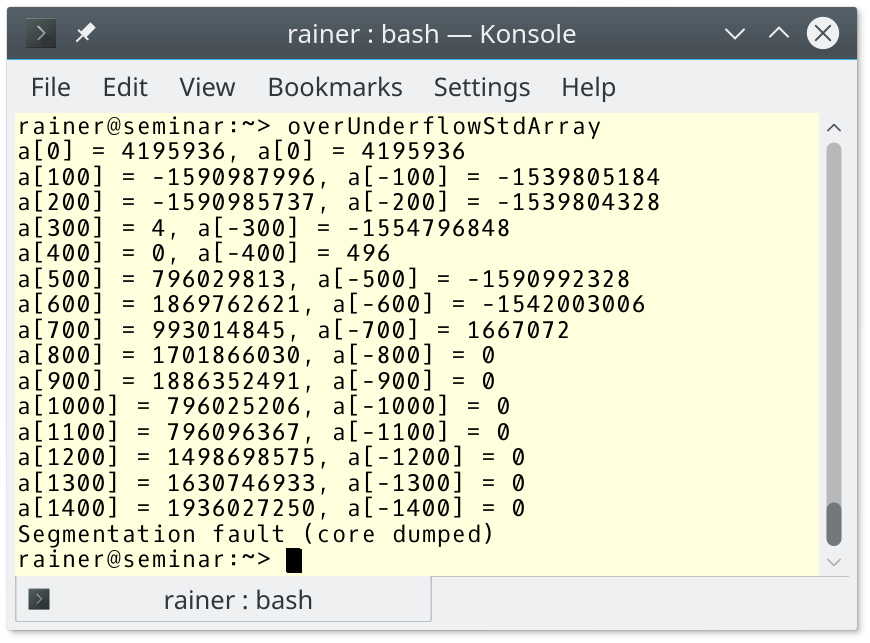Maximize the Konsole window
Viewport: 870px width, 643px height.
pos(778,33)
